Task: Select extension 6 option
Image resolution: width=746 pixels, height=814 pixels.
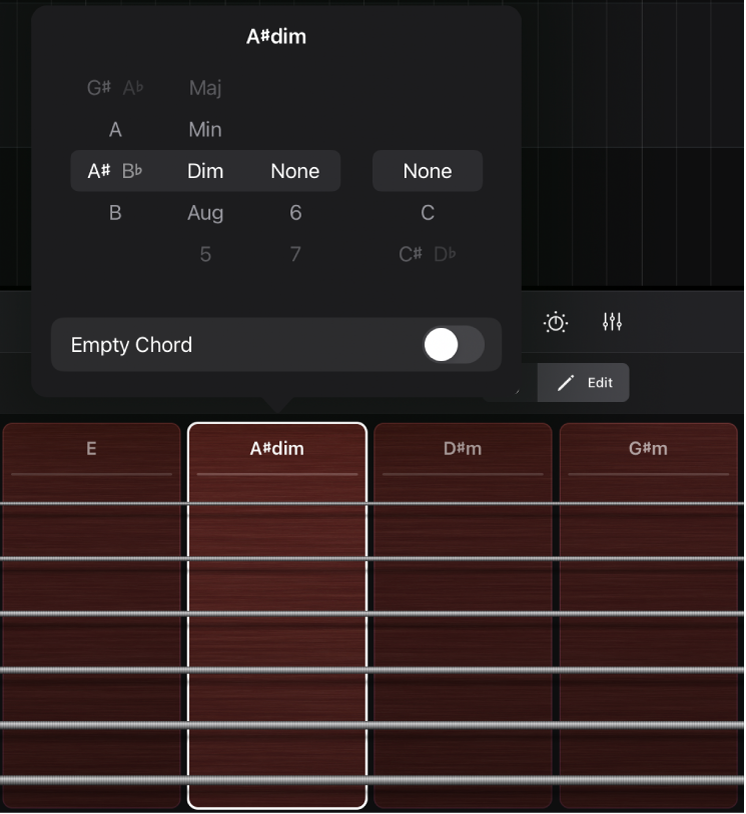Action: [295, 213]
